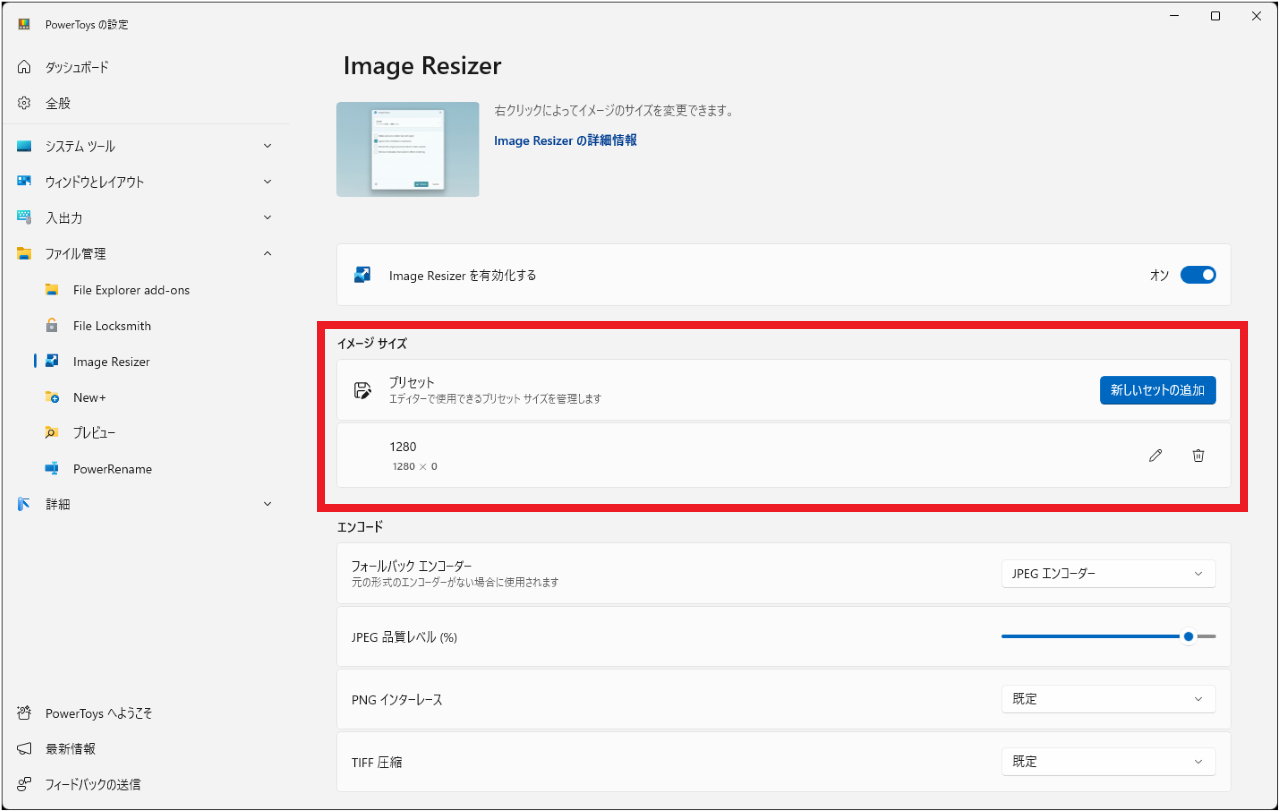Click the 最新情報 megaphone icon
This screenshot has width=1280, height=812.
point(24,749)
